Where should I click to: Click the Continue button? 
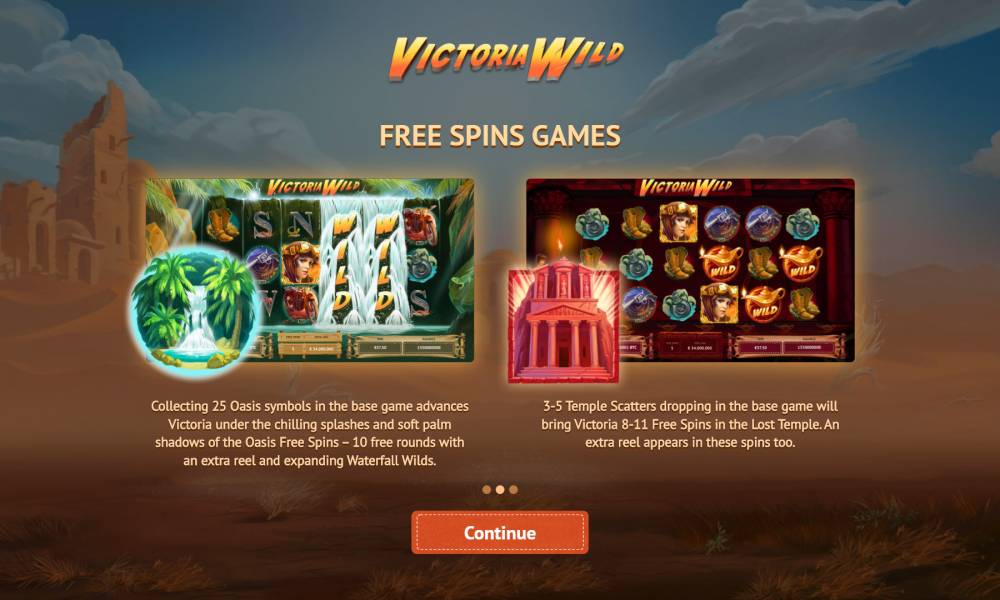(x=499, y=532)
